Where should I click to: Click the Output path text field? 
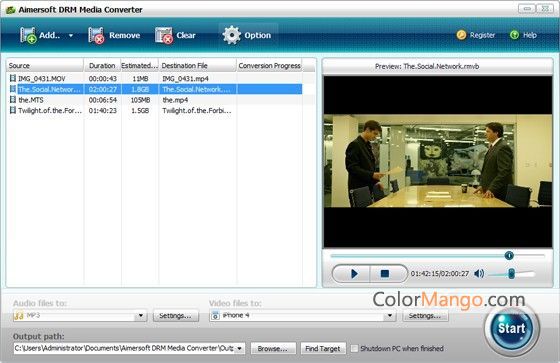tap(124, 348)
